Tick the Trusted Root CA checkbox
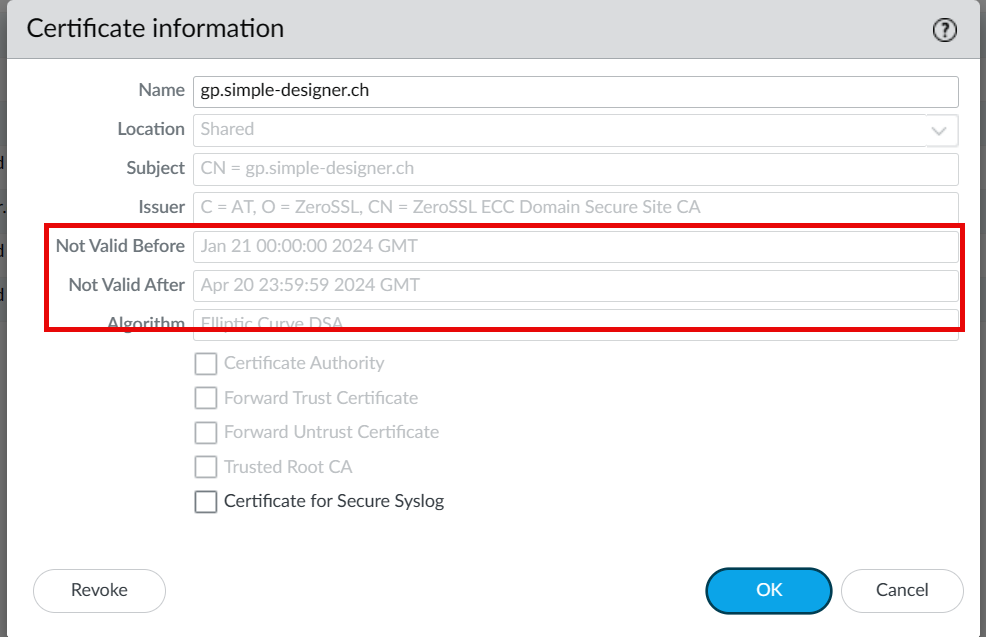This screenshot has width=986, height=637. click(205, 467)
